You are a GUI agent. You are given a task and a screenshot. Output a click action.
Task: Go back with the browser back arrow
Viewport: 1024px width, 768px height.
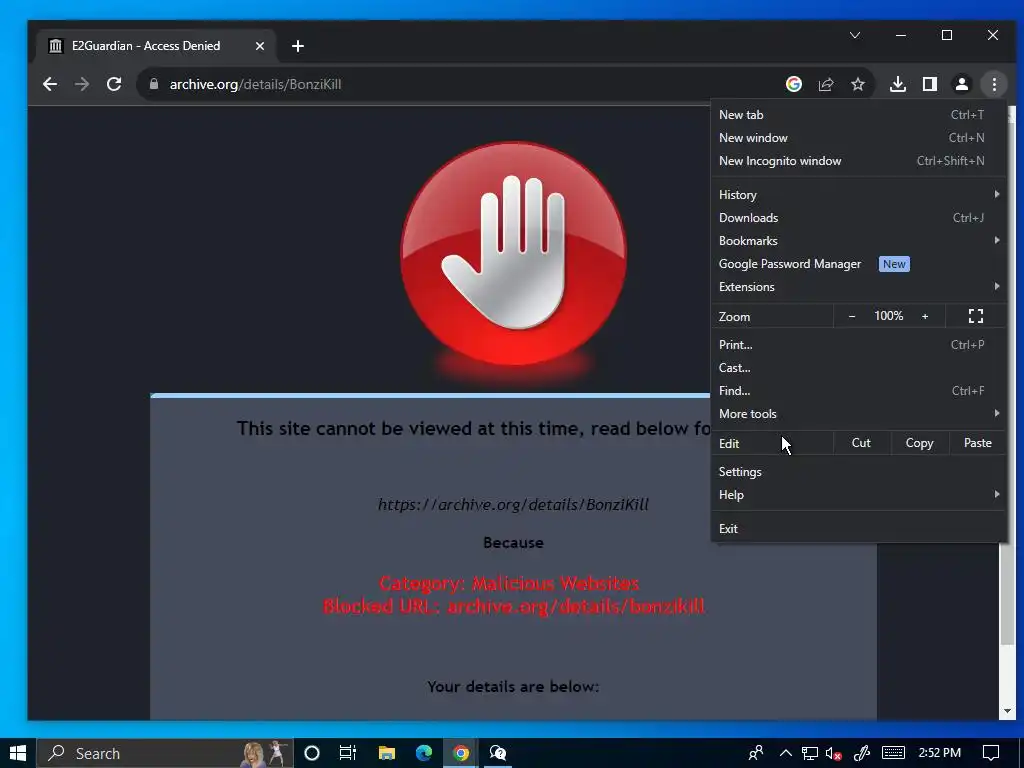tap(50, 84)
